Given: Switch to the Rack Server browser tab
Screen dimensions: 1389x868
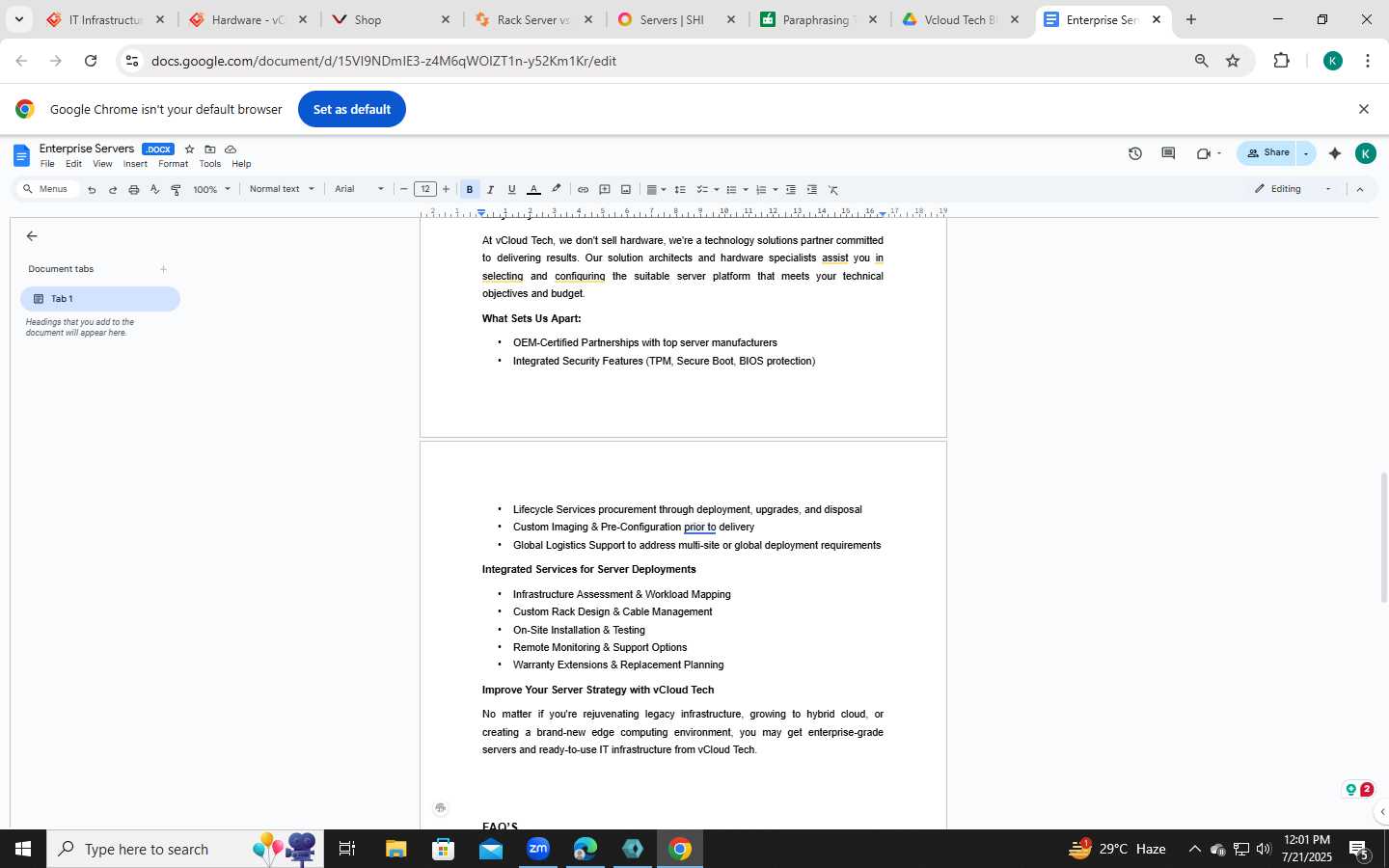Looking at the screenshot, I should tap(533, 19).
